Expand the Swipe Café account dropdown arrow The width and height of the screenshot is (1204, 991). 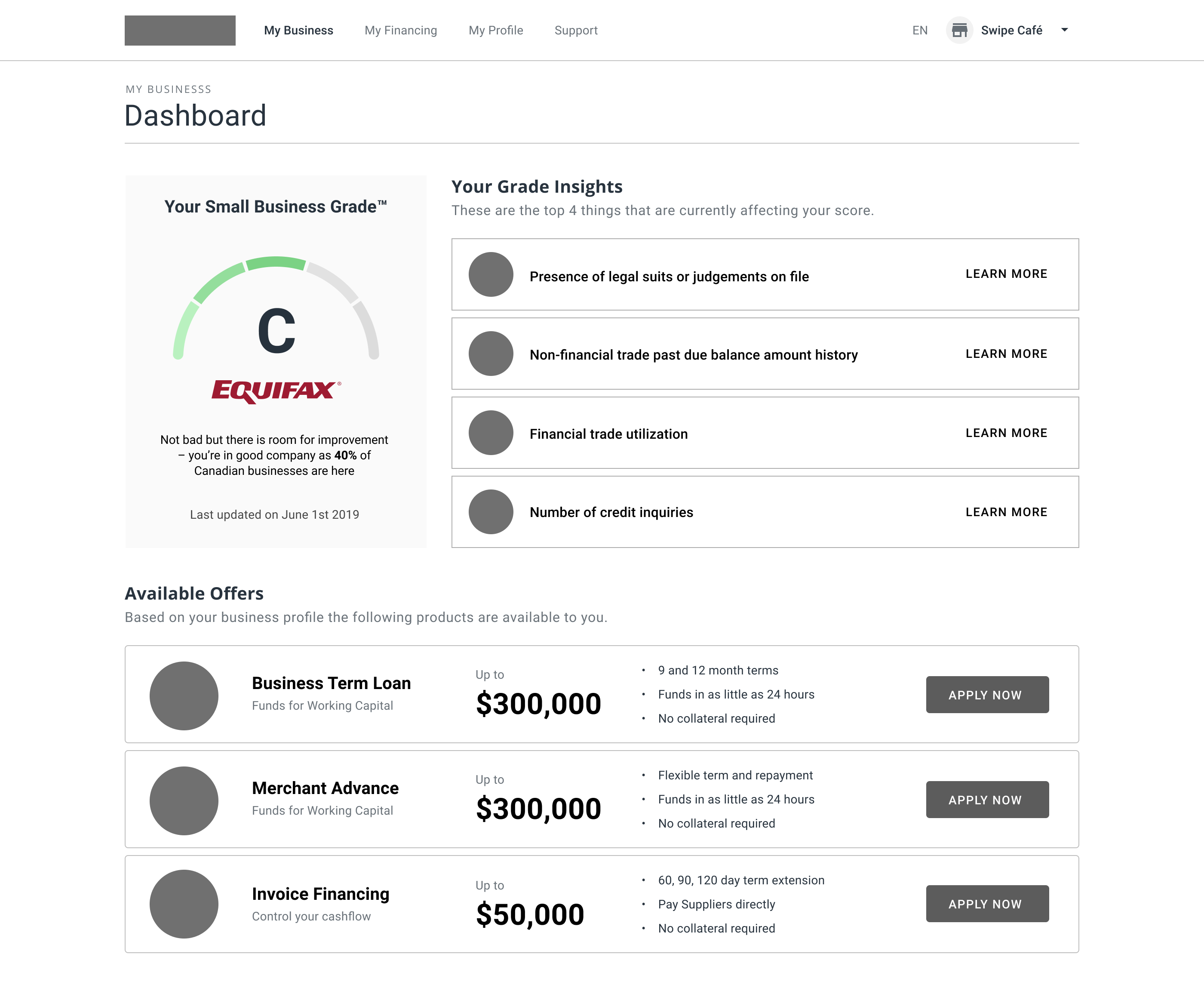pos(1064,30)
